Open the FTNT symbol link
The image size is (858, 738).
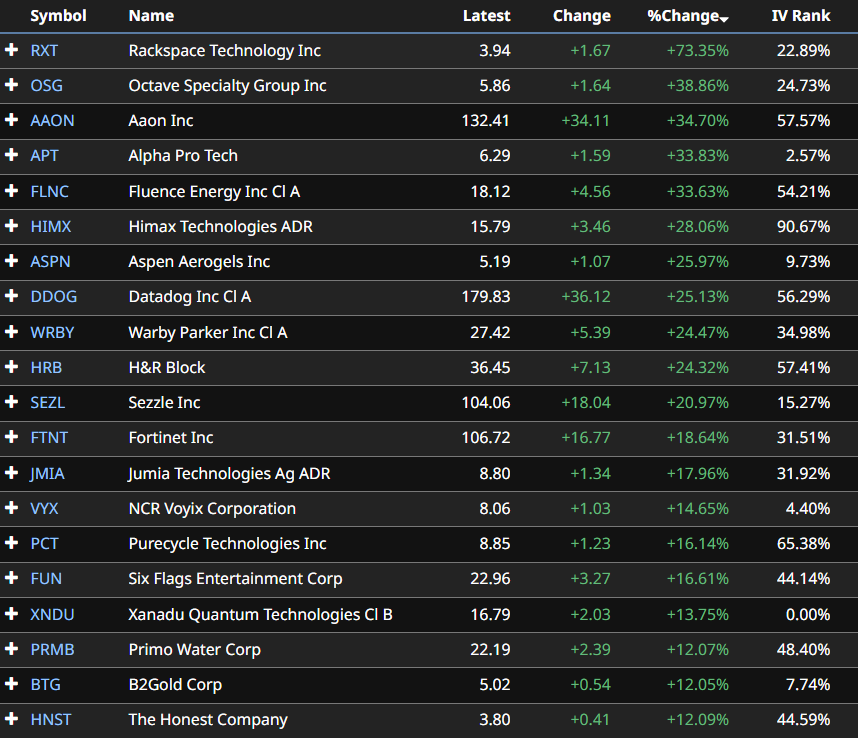tap(49, 438)
